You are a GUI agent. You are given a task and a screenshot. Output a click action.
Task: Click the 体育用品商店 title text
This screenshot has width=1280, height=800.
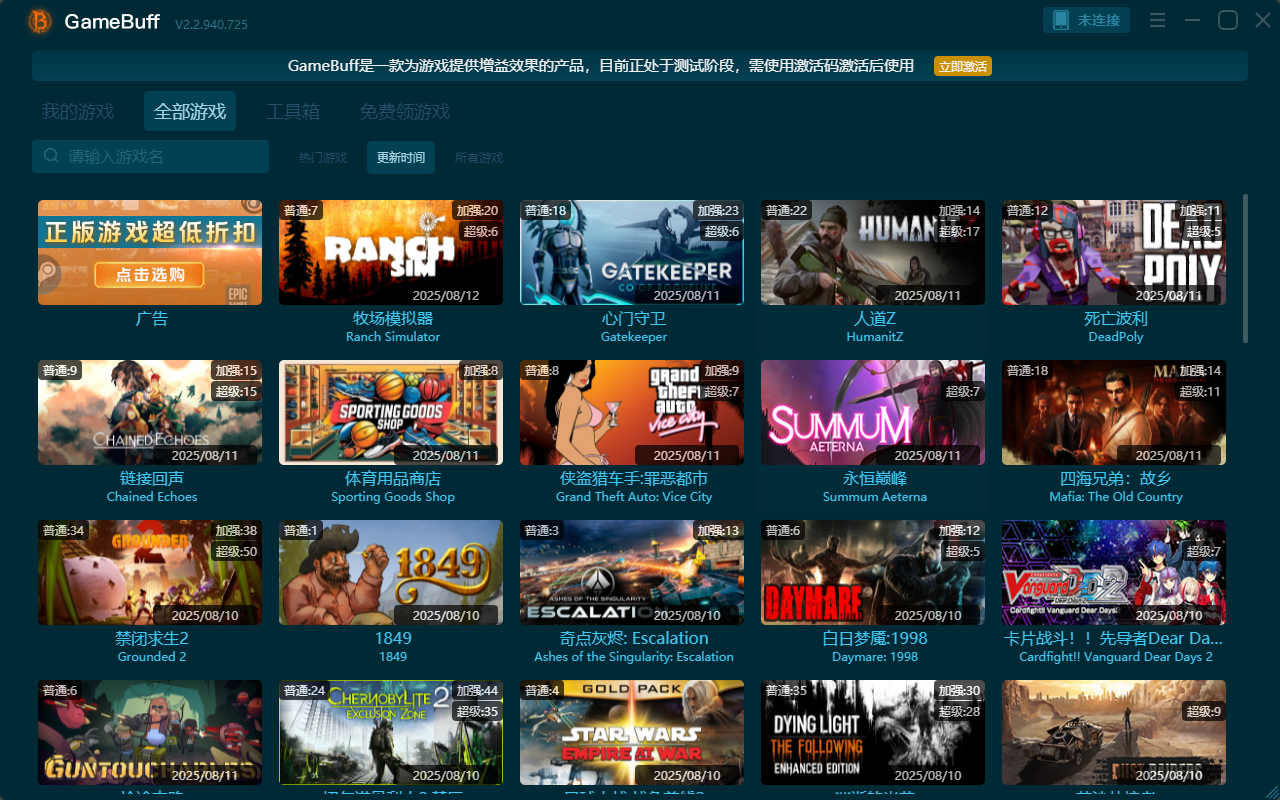[393, 478]
